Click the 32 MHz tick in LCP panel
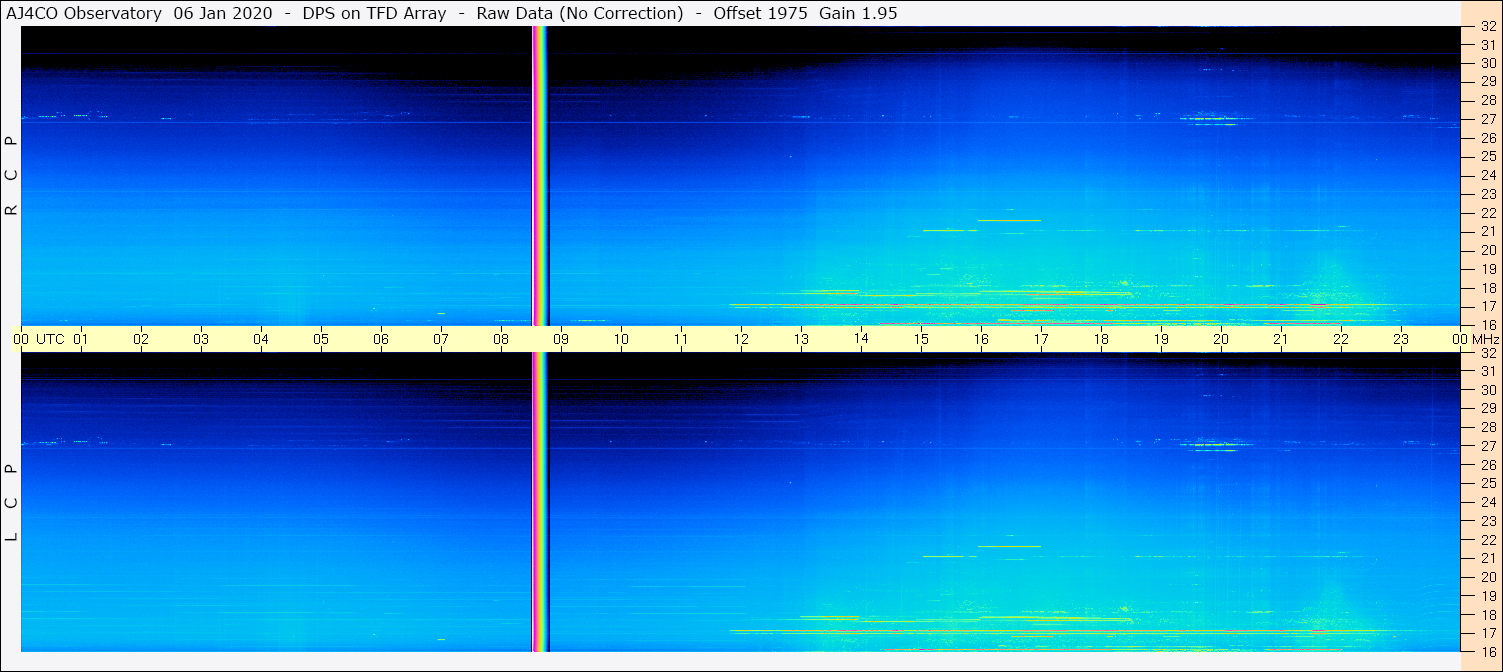This screenshot has height=672, width=1503. click(1488, 353)
